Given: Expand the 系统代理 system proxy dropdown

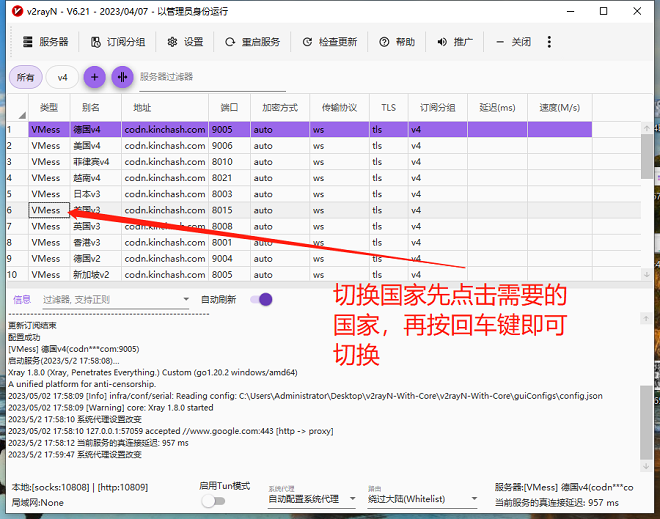Looking at the screenshot, I should [311, 499].
